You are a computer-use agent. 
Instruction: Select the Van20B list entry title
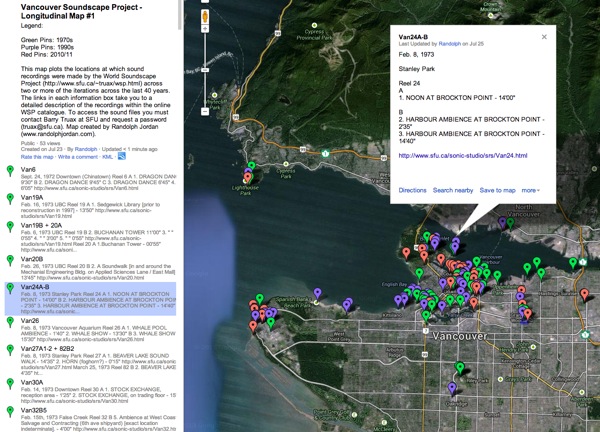tap(32, 259)
